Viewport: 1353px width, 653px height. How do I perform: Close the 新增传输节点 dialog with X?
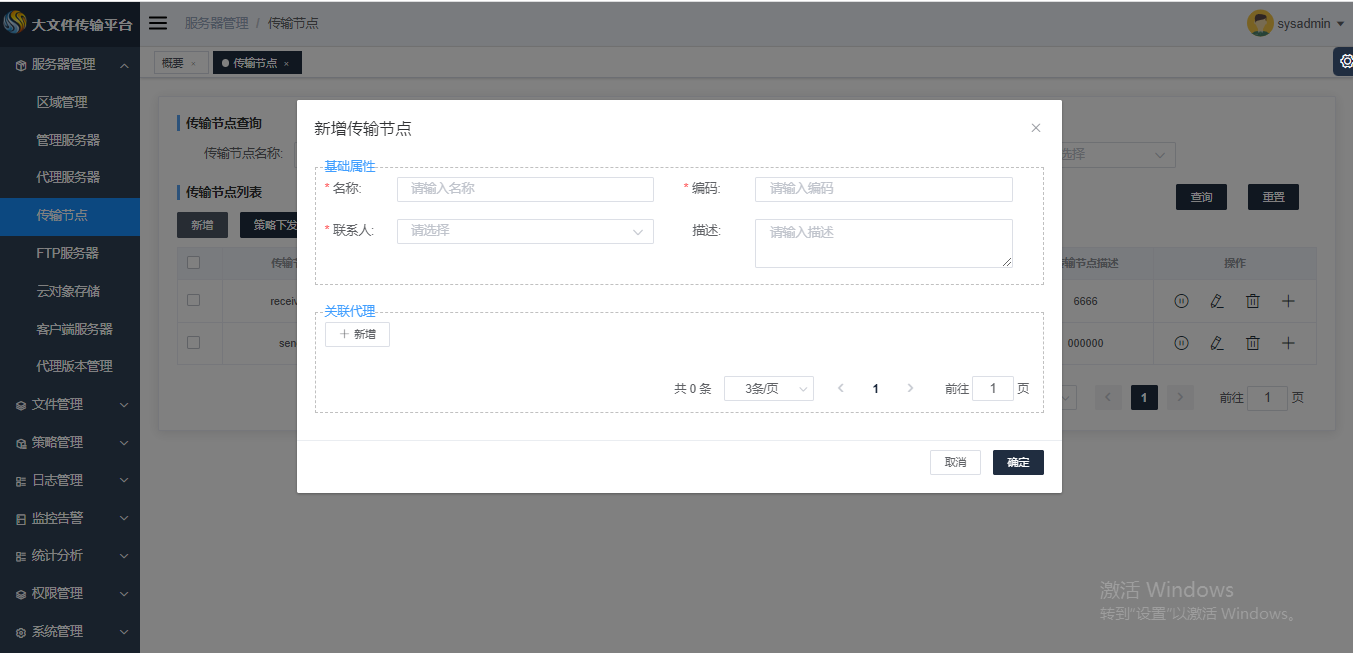click(1035, 128)
